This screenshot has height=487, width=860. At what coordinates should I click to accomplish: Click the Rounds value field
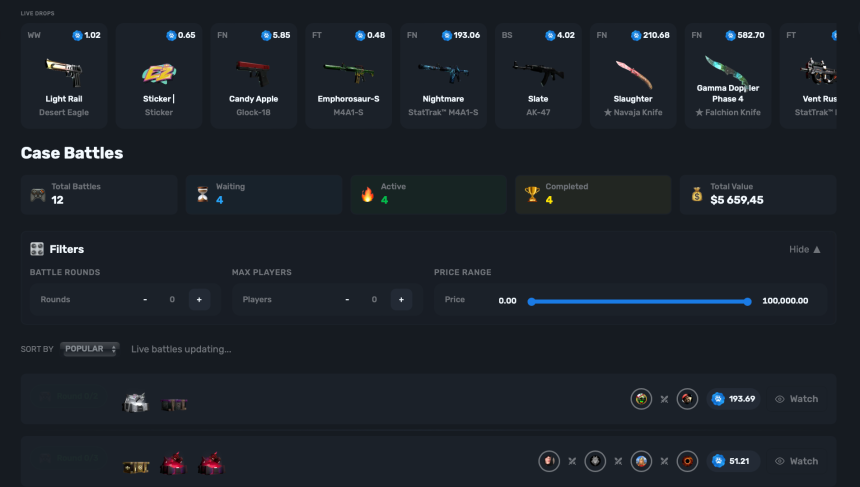(172, 299)
